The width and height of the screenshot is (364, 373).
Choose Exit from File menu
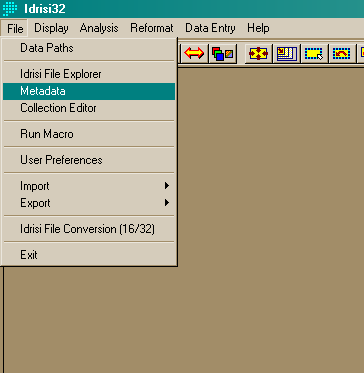[x=89, y=255]
